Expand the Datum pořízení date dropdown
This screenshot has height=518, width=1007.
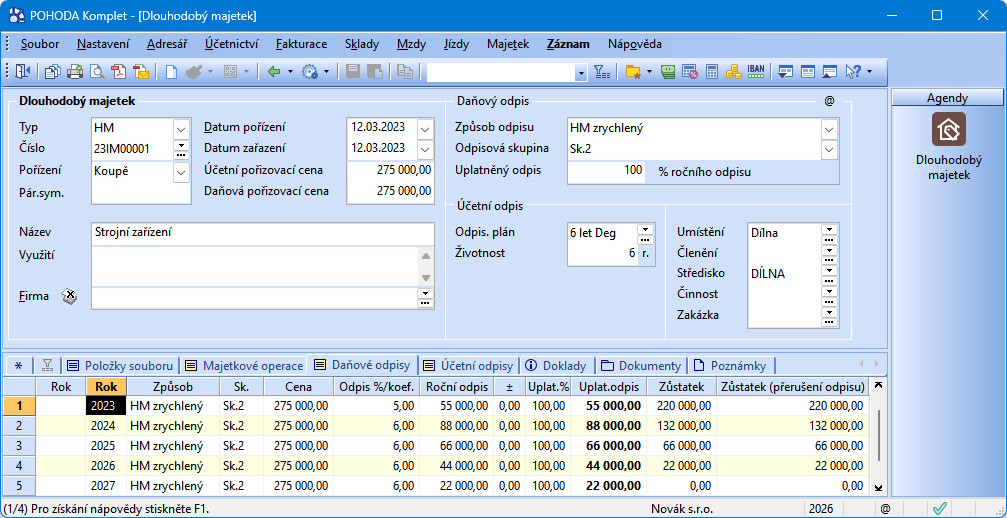pos(425,128)
